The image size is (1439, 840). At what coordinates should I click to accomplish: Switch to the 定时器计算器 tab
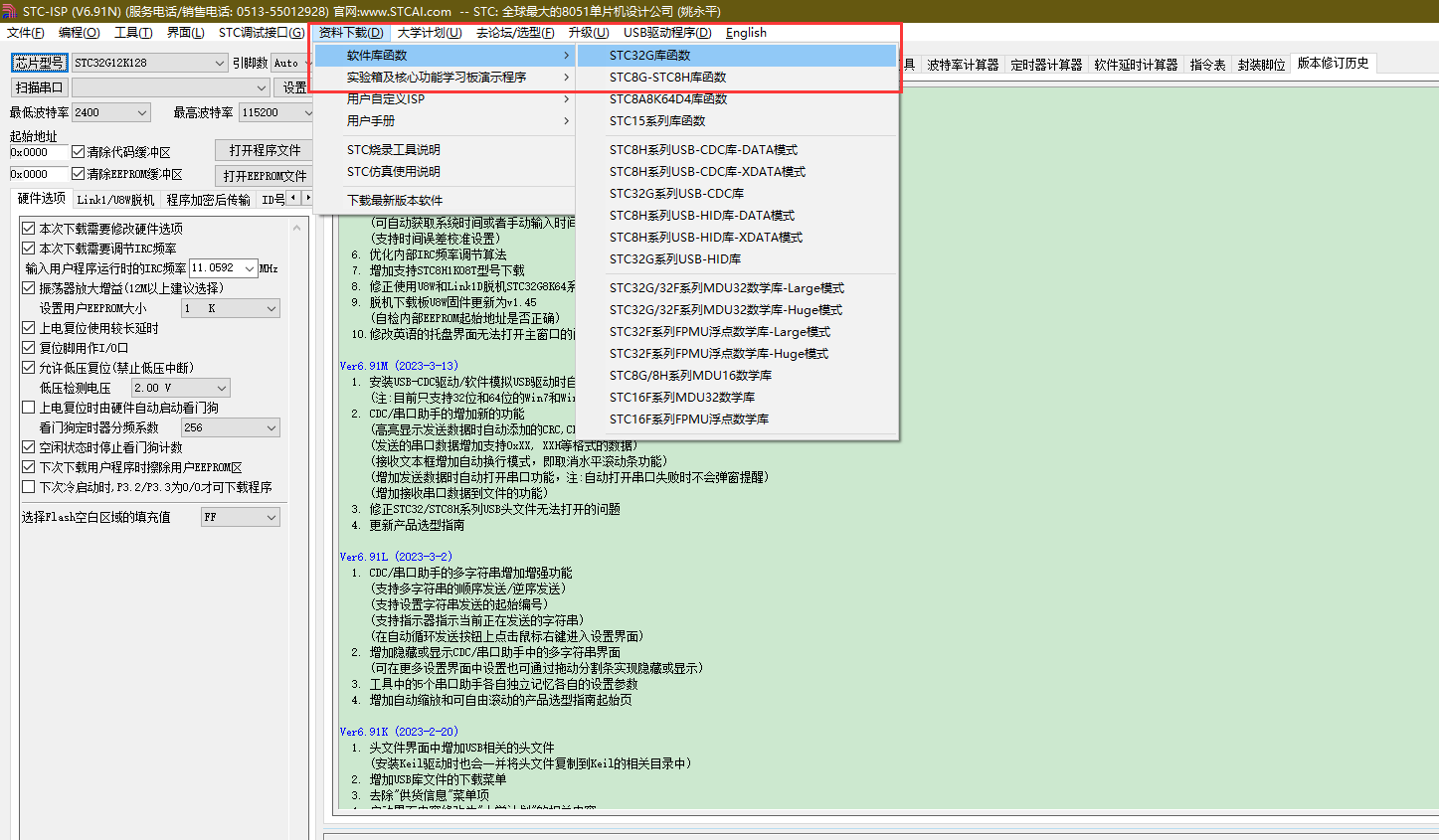[x=1046, y=65]
